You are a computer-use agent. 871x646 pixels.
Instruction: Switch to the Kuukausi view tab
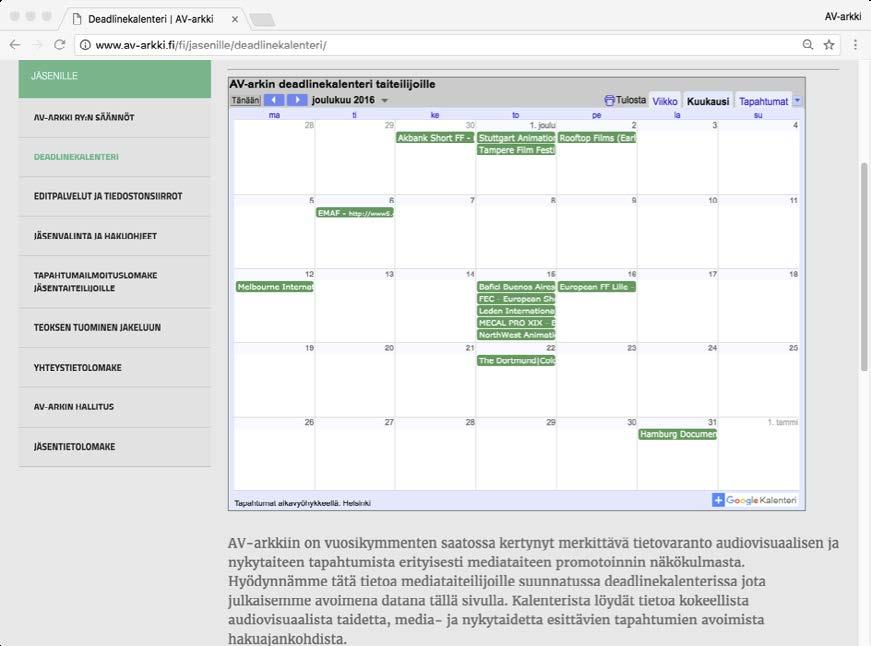pos(708,101)
